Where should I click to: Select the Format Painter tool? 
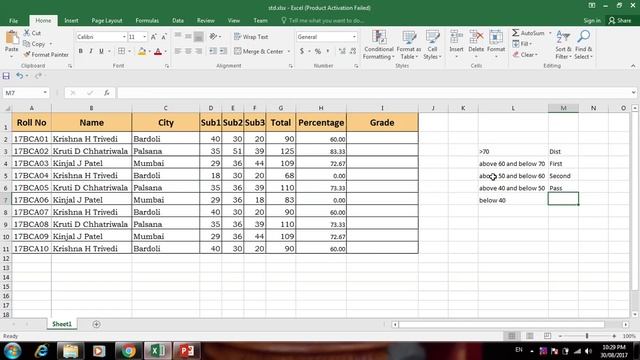pos(46,54)
